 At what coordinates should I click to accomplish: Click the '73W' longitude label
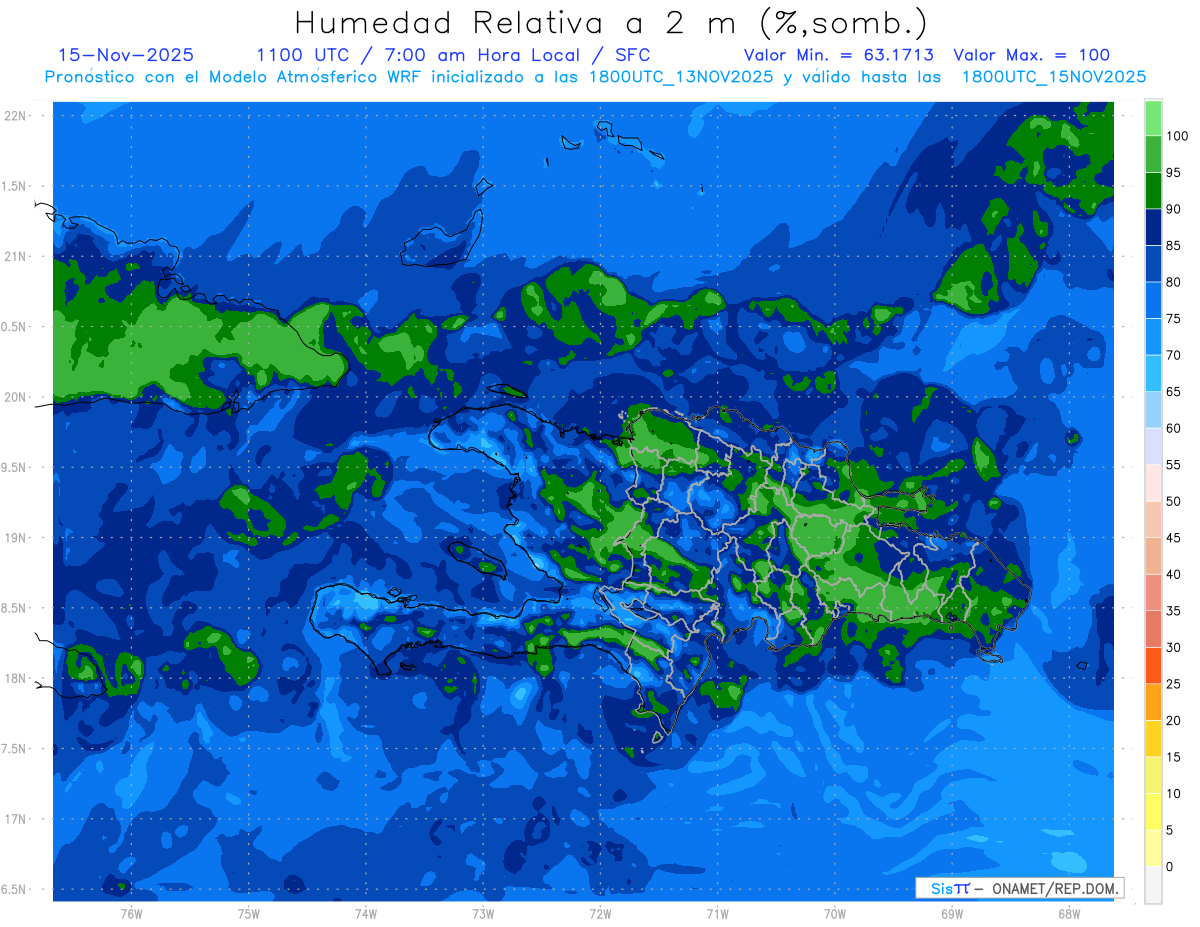tap(483, 913)
